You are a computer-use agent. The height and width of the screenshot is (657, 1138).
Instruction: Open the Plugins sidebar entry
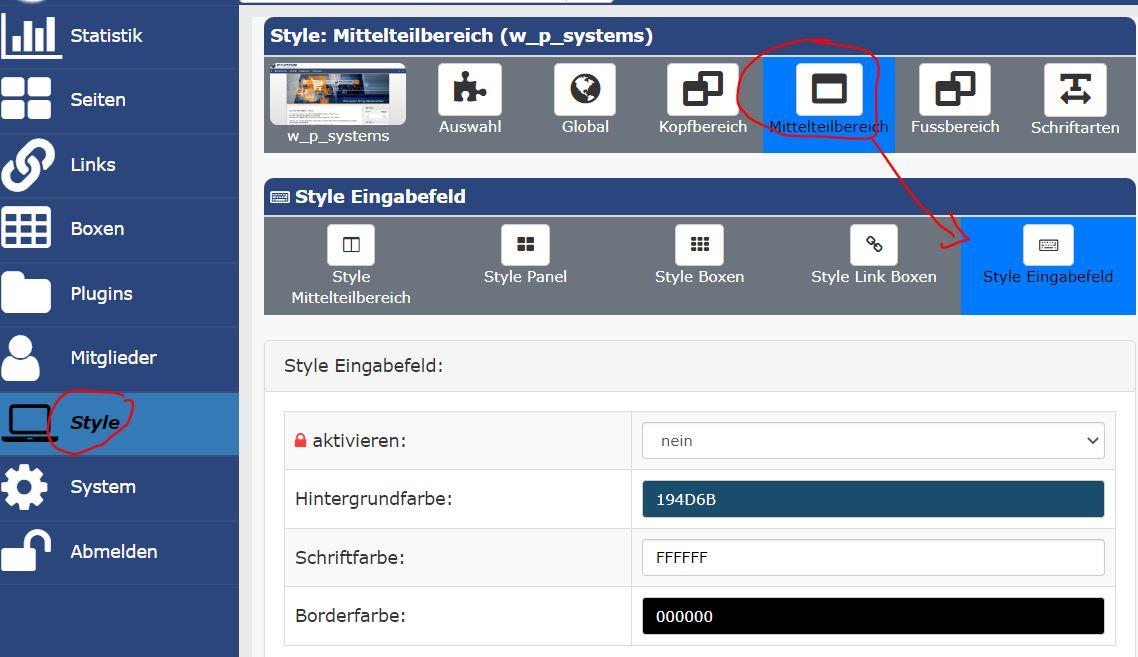[101, 294]
